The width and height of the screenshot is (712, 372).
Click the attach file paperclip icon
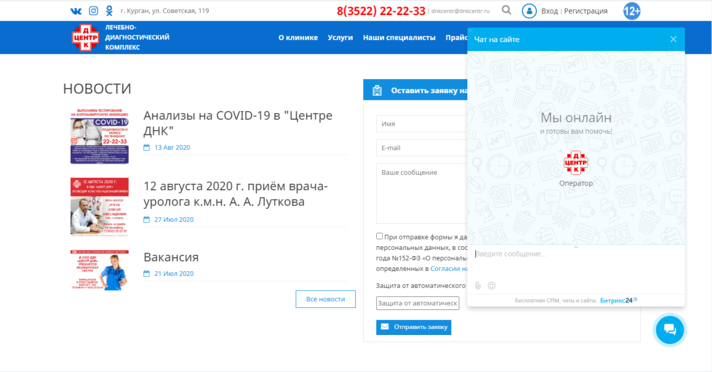478,286
